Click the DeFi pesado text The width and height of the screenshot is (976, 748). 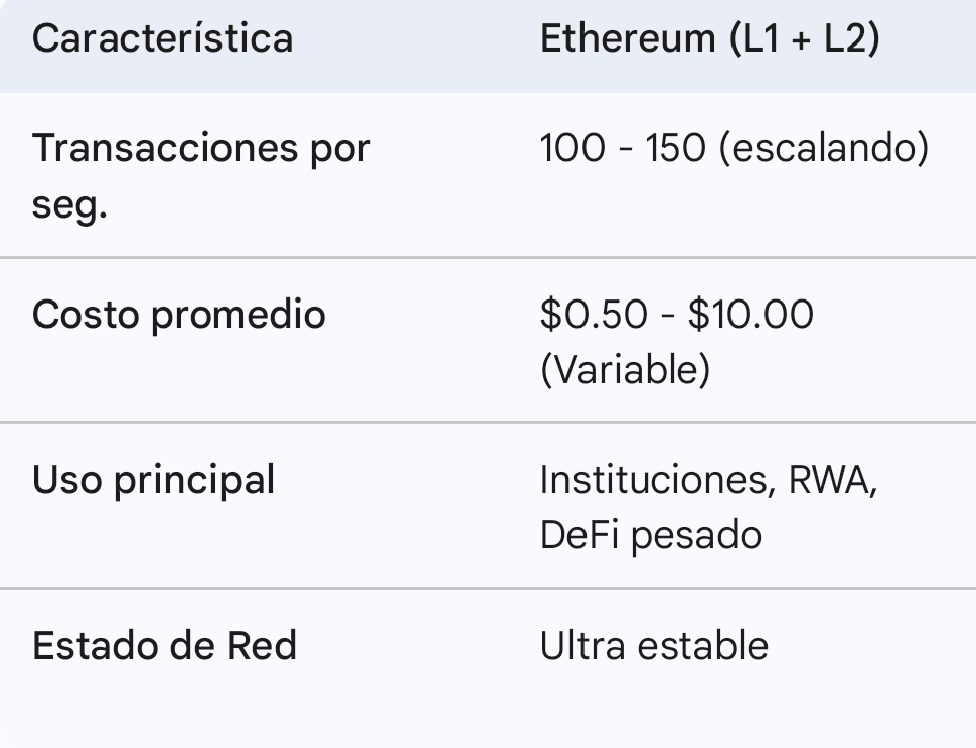point(650,535)
